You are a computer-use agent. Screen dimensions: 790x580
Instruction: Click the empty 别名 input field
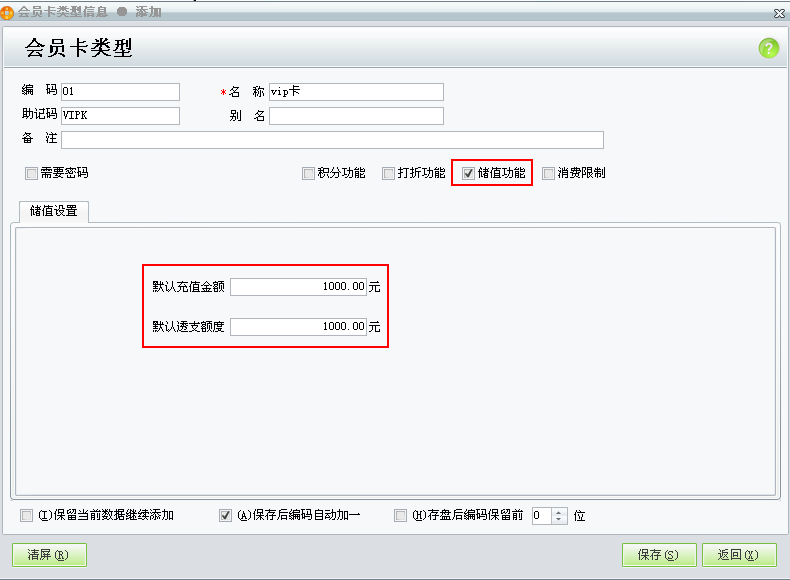coord(356,116)
